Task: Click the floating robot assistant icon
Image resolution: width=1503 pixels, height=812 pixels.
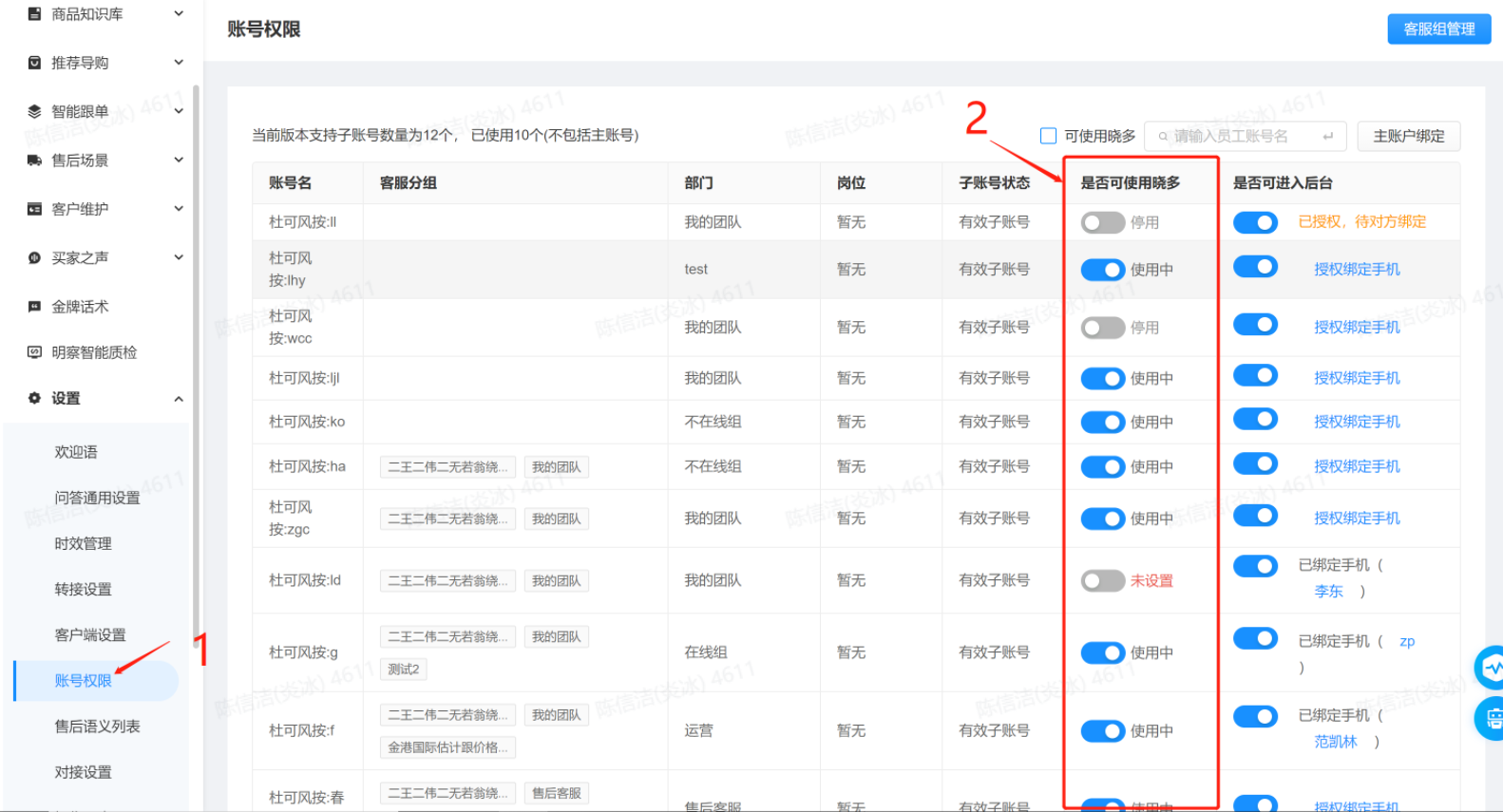Action: [1491, 718]
